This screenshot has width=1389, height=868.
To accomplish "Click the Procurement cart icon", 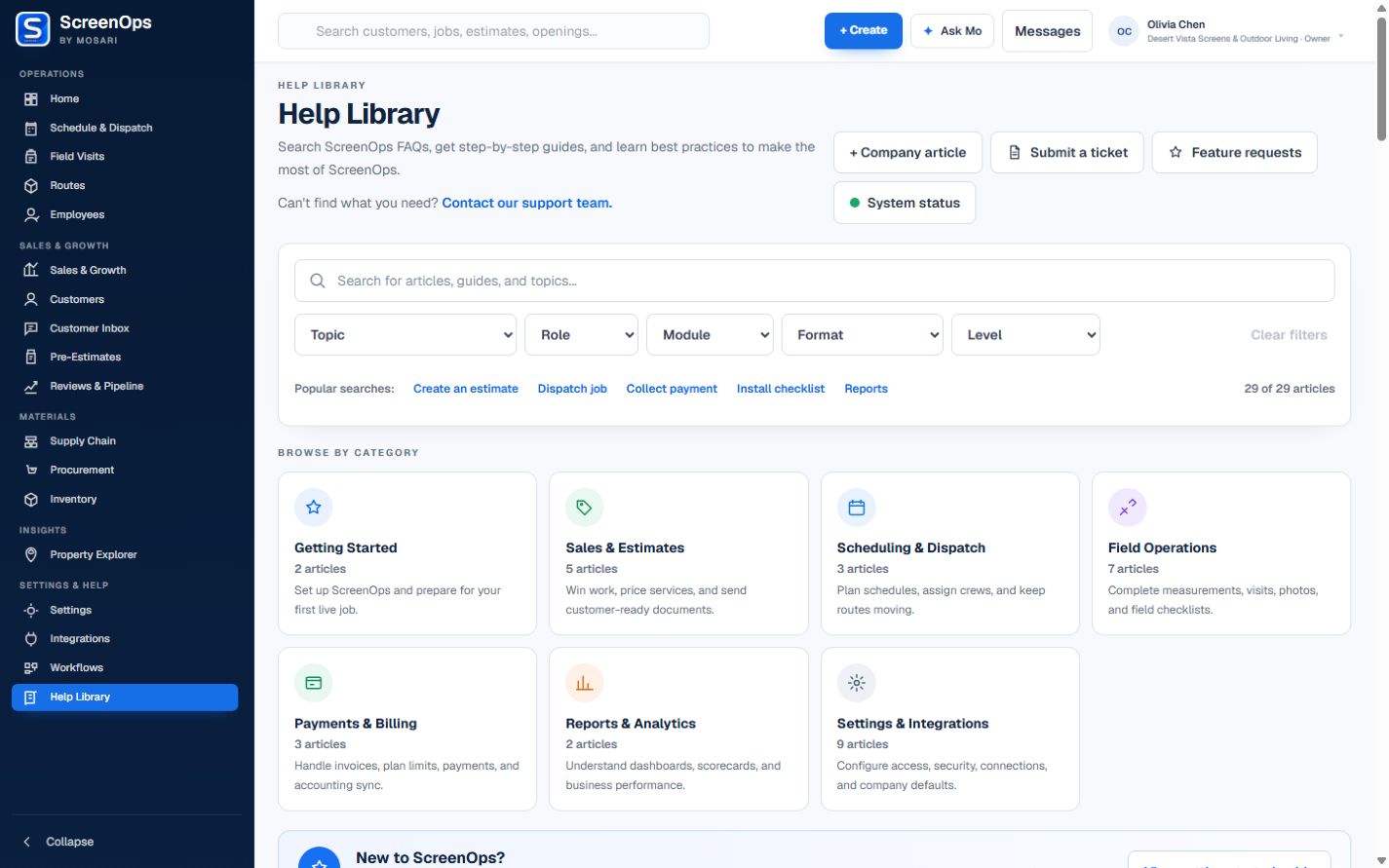I will pyautogui.click(x=31, y=471).
